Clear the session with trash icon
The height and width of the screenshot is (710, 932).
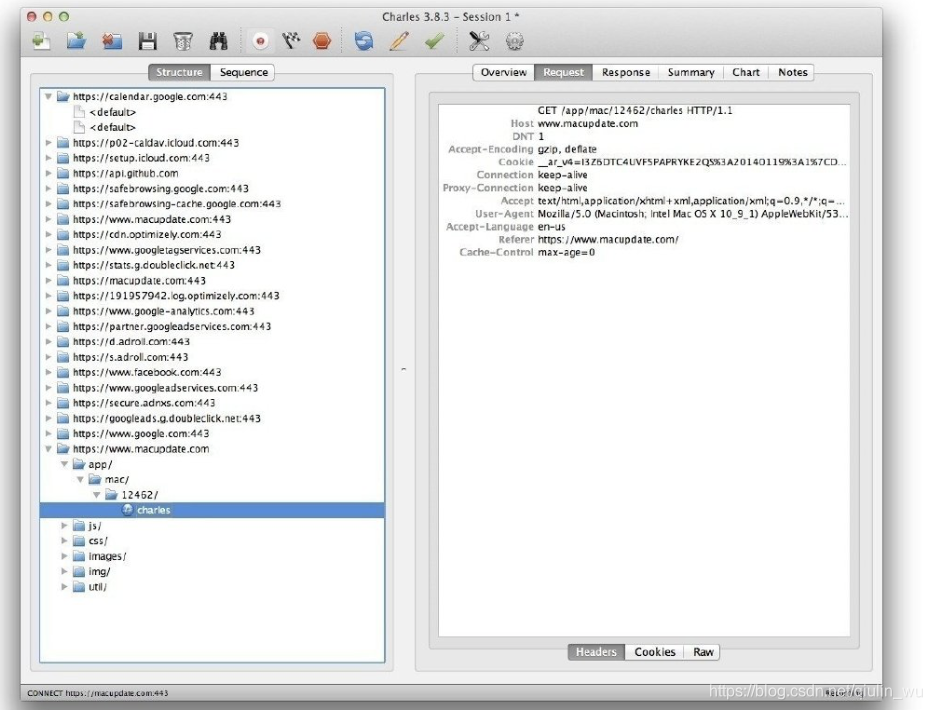182,41
